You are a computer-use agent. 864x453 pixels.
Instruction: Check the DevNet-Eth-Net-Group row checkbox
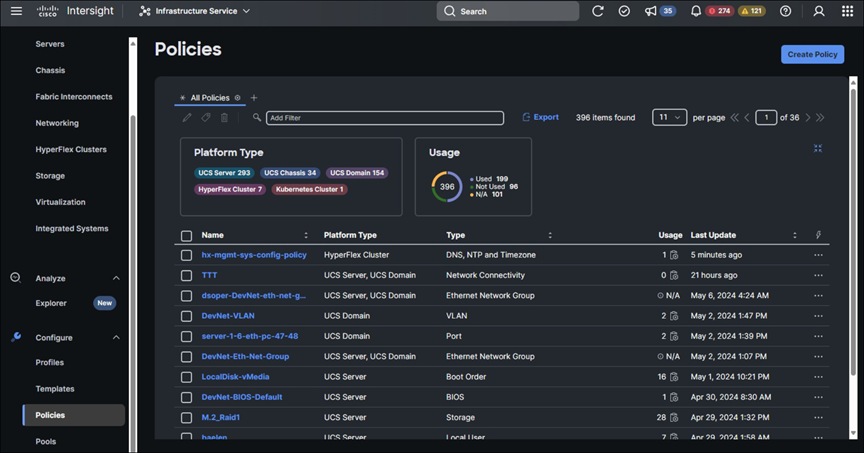coord(186,357)
